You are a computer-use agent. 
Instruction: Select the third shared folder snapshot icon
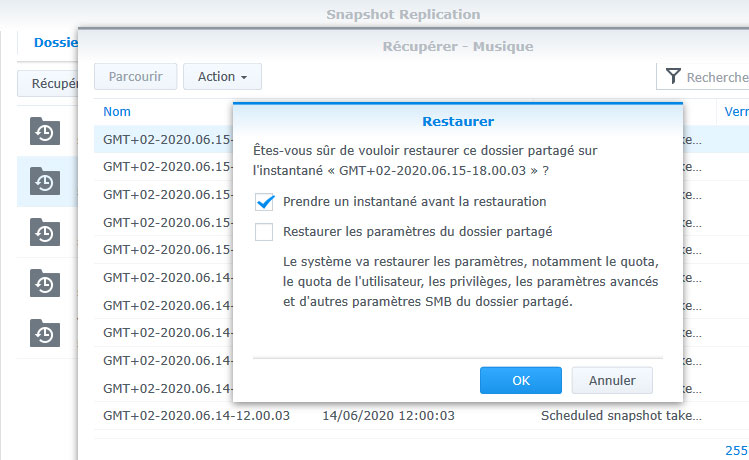coord(45,232)
